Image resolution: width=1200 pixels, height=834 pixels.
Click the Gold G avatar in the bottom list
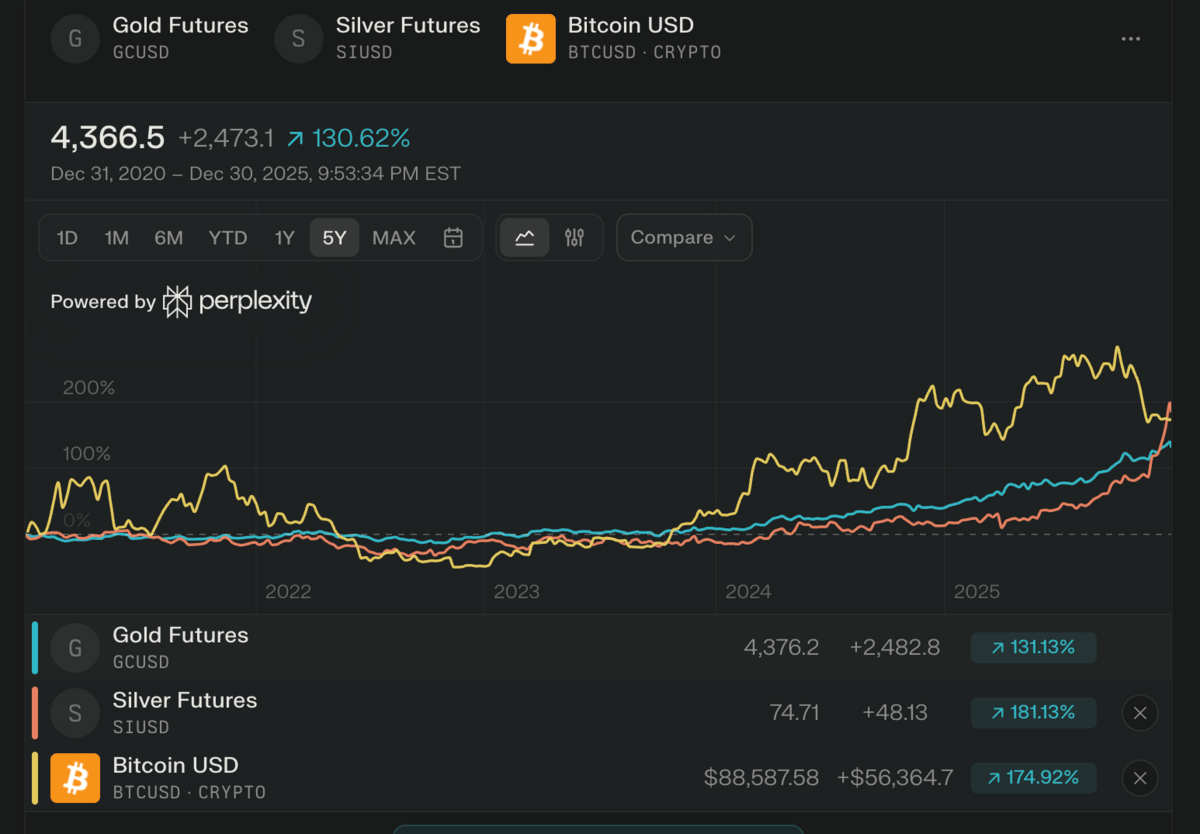tap(75, 647)
